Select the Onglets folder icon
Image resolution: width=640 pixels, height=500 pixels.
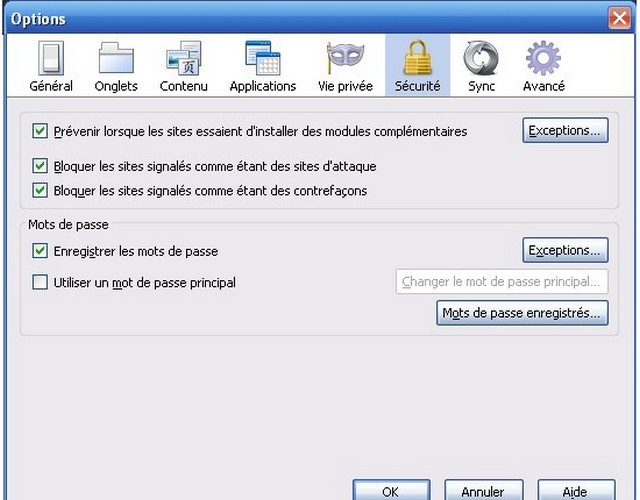[116, 58]
